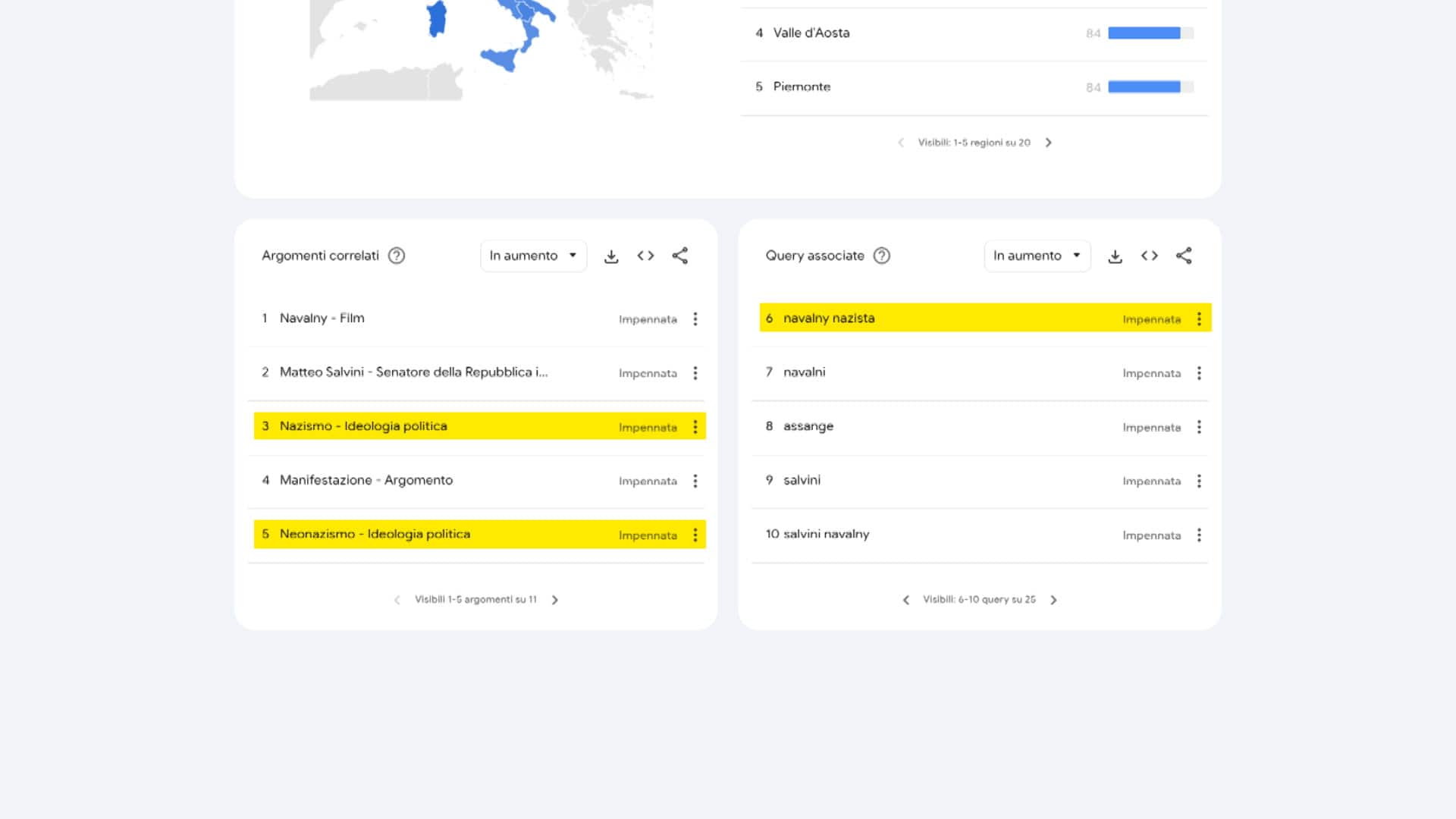Download Query associate data
Image resolution: width=1456 pixels, height=819 pixels.
click(1115, 256)
